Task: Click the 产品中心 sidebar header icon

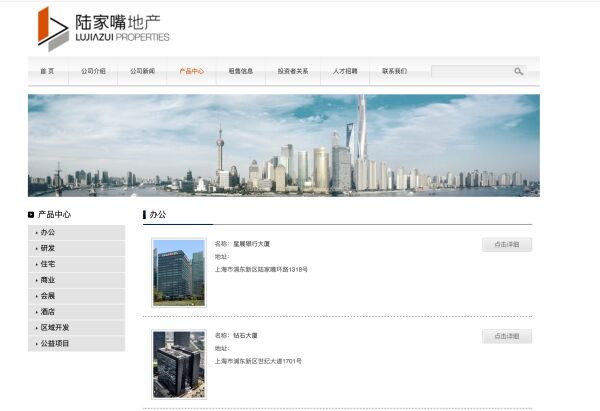Action: click(31, 214)
